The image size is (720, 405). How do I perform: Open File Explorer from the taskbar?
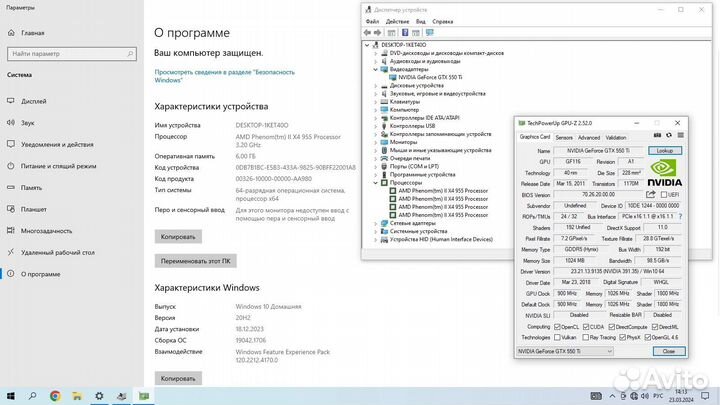77,396
